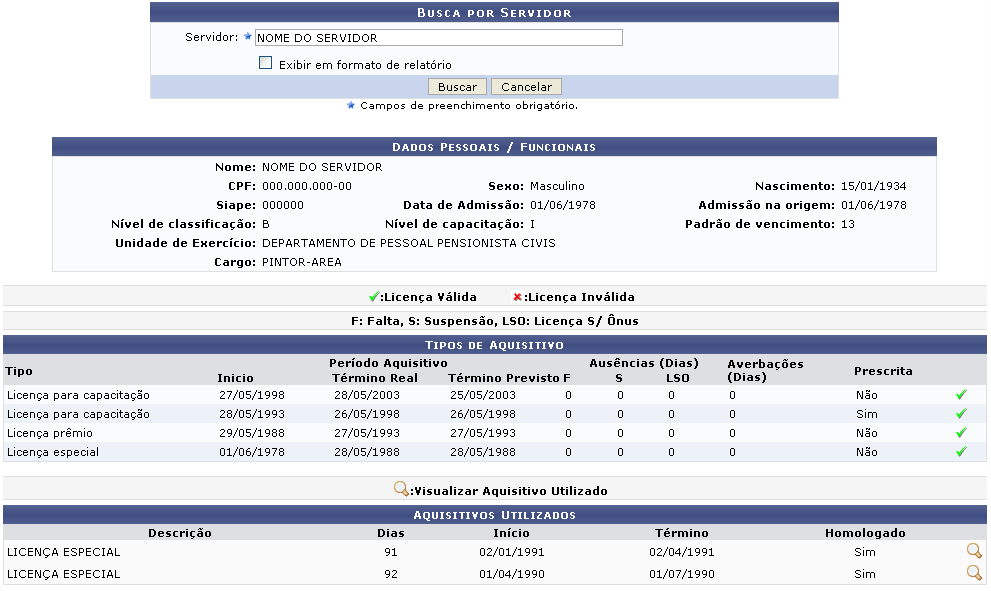The image size is (991, 591).
Task: Click the Busca por Servidor title bar
Action: point(494,13)
